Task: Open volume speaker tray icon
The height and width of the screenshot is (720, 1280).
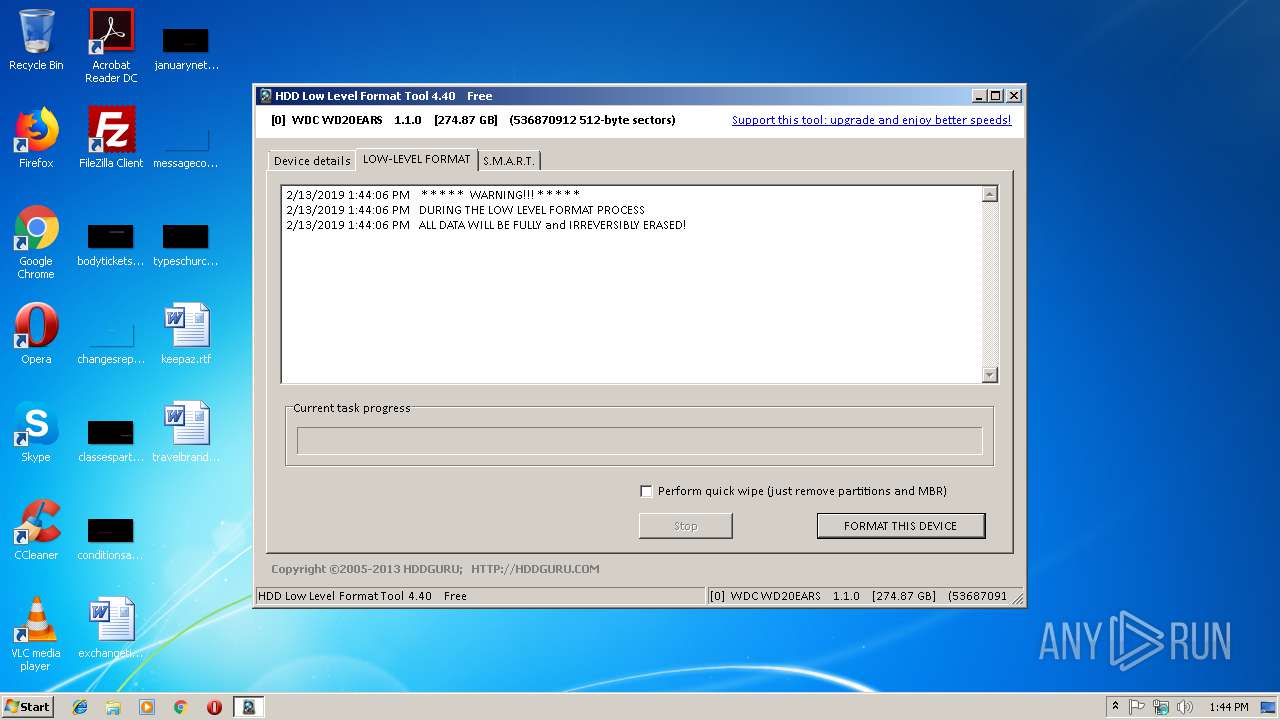Action: (1185, 707)
